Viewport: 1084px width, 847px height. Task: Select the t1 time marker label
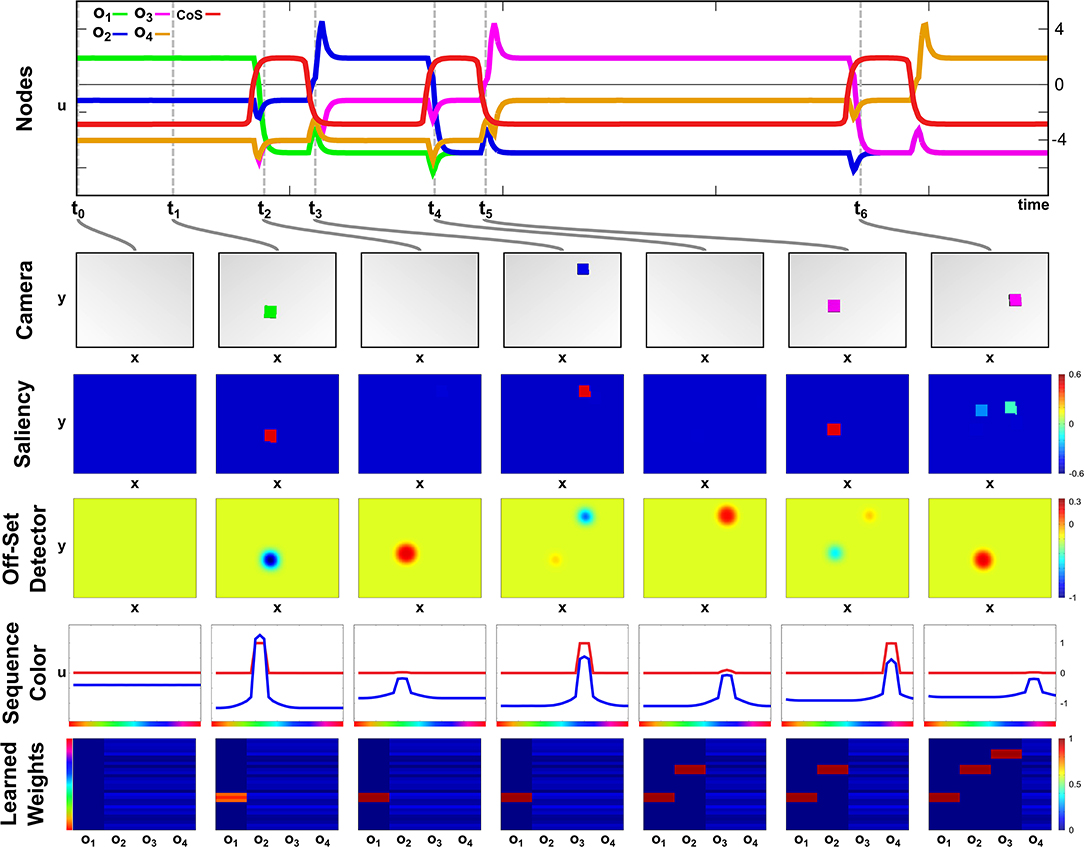pos(174,208)
